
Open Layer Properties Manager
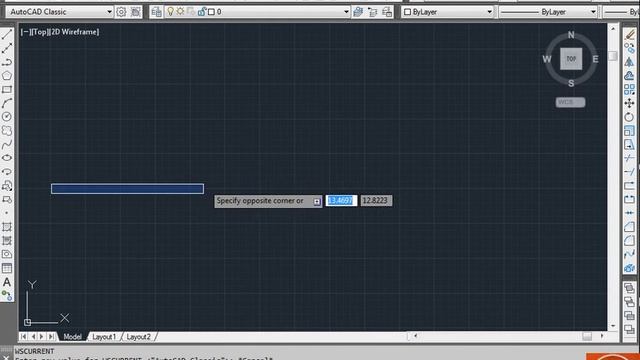pos(156,12)
